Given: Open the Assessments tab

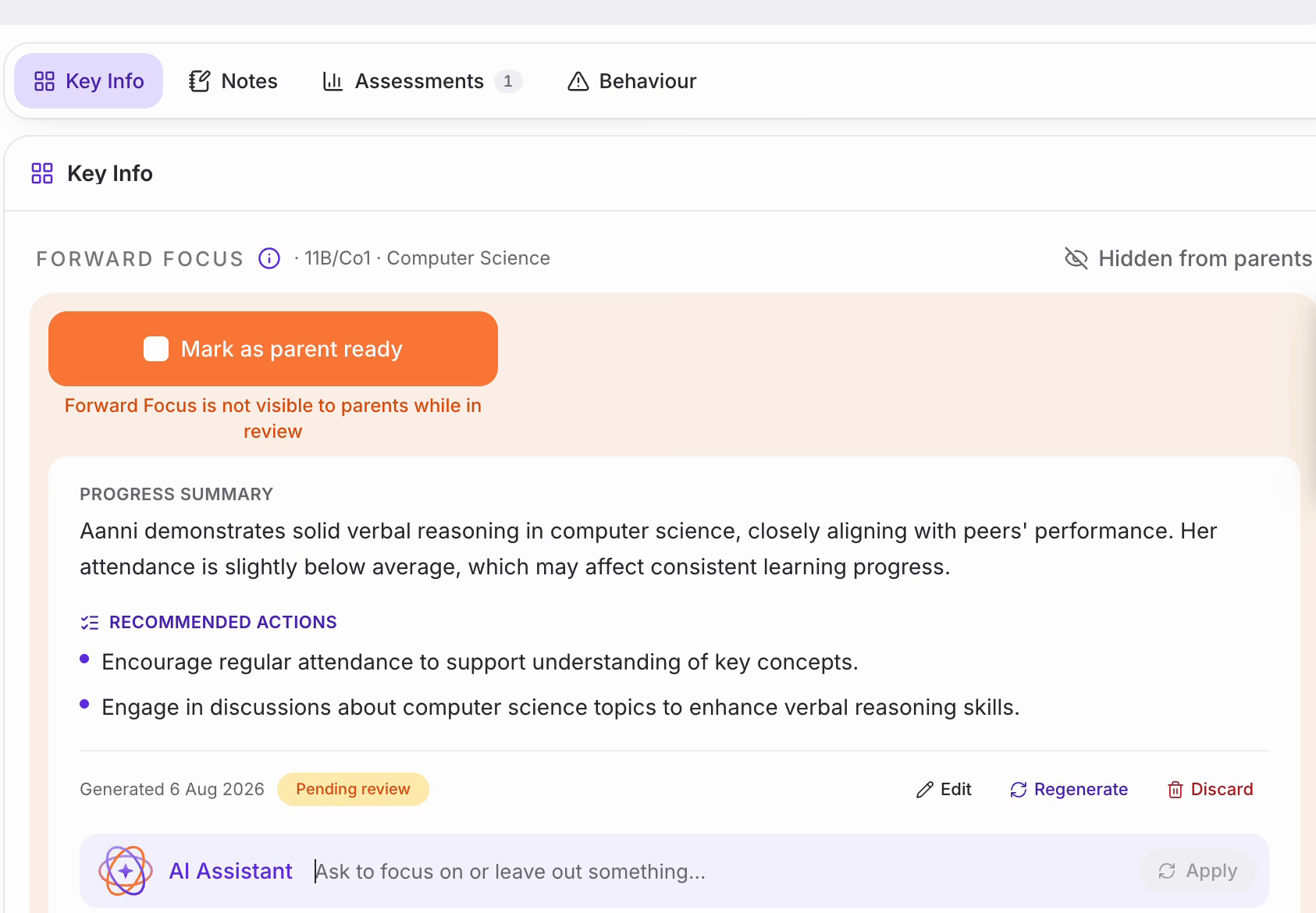Looking at the screenshot, I should point(422,81).
